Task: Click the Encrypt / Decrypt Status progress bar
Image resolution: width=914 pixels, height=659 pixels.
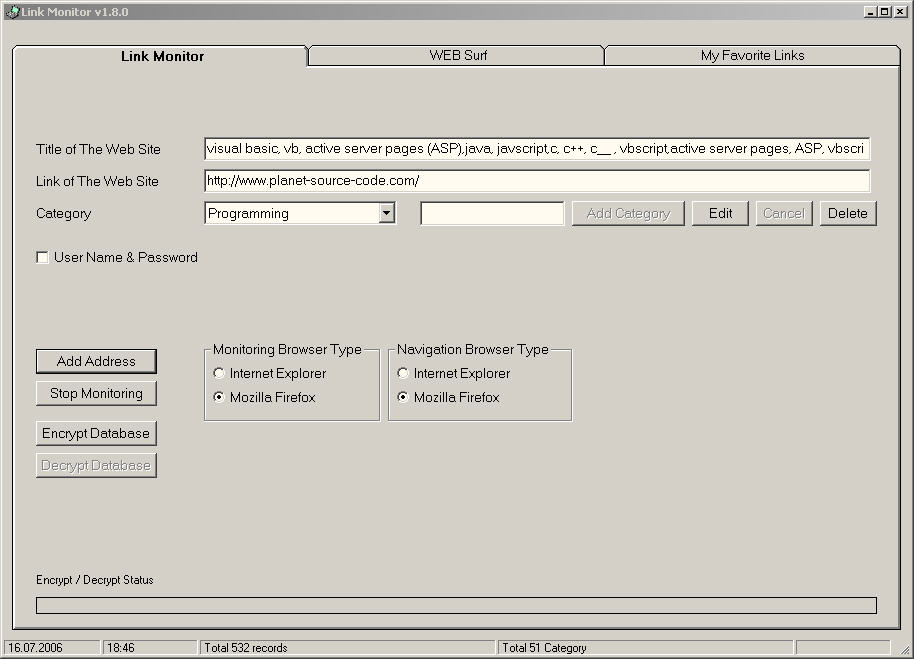Action: pyautogui.click(x=456, y=606)
